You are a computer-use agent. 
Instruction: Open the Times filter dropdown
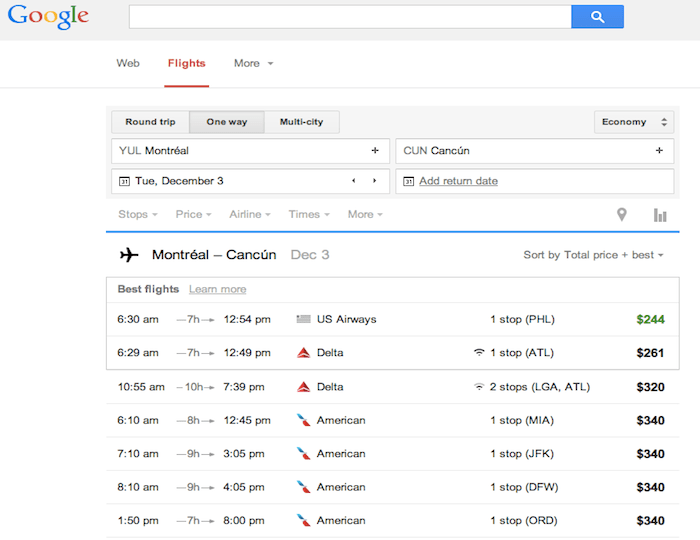click(x=309, y=215)
